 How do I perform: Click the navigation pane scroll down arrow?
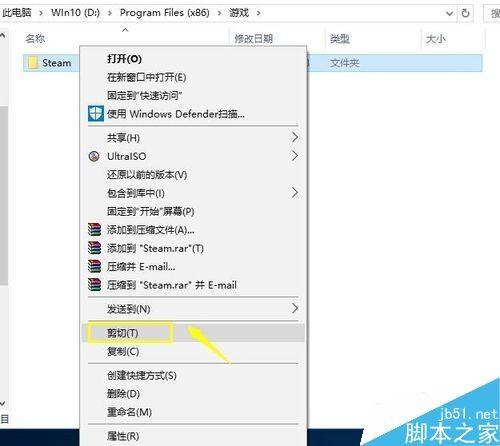[3, 404]
